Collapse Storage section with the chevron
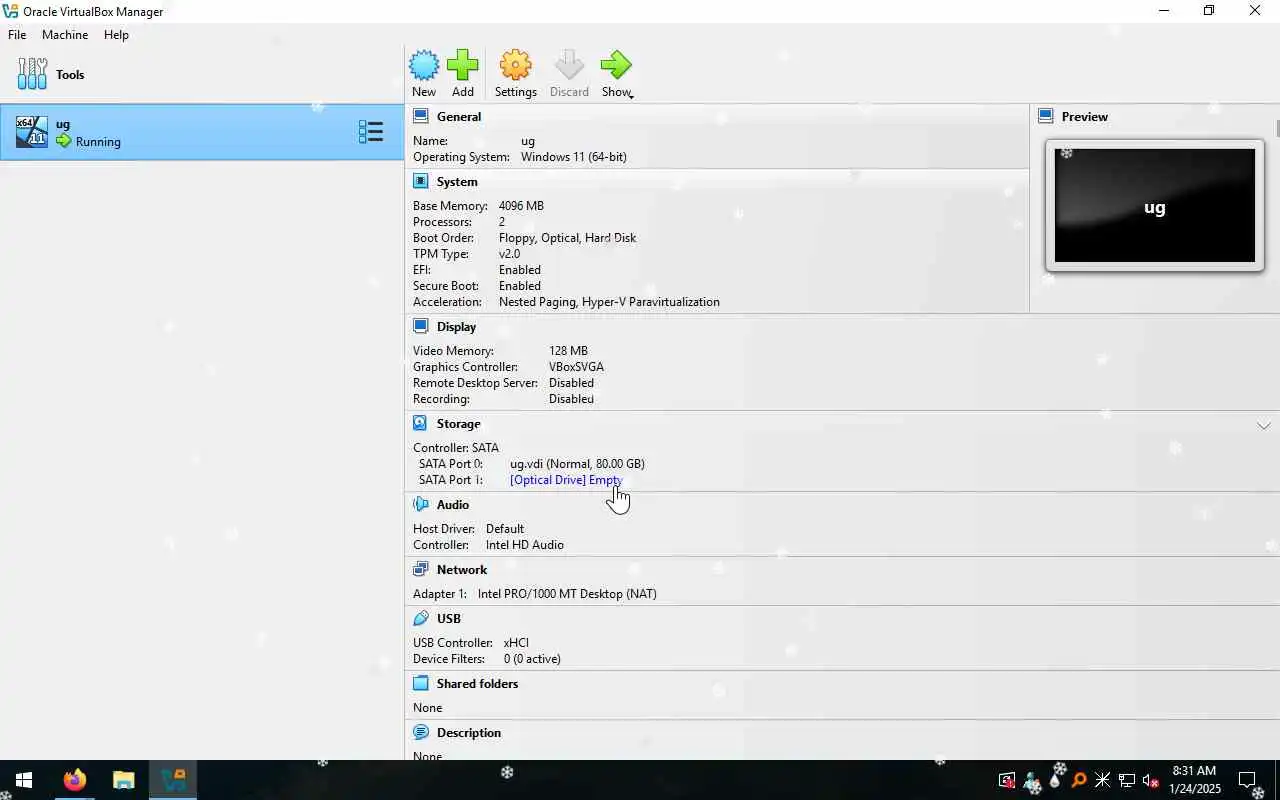1280x800 pixels. click(1264, 426)
